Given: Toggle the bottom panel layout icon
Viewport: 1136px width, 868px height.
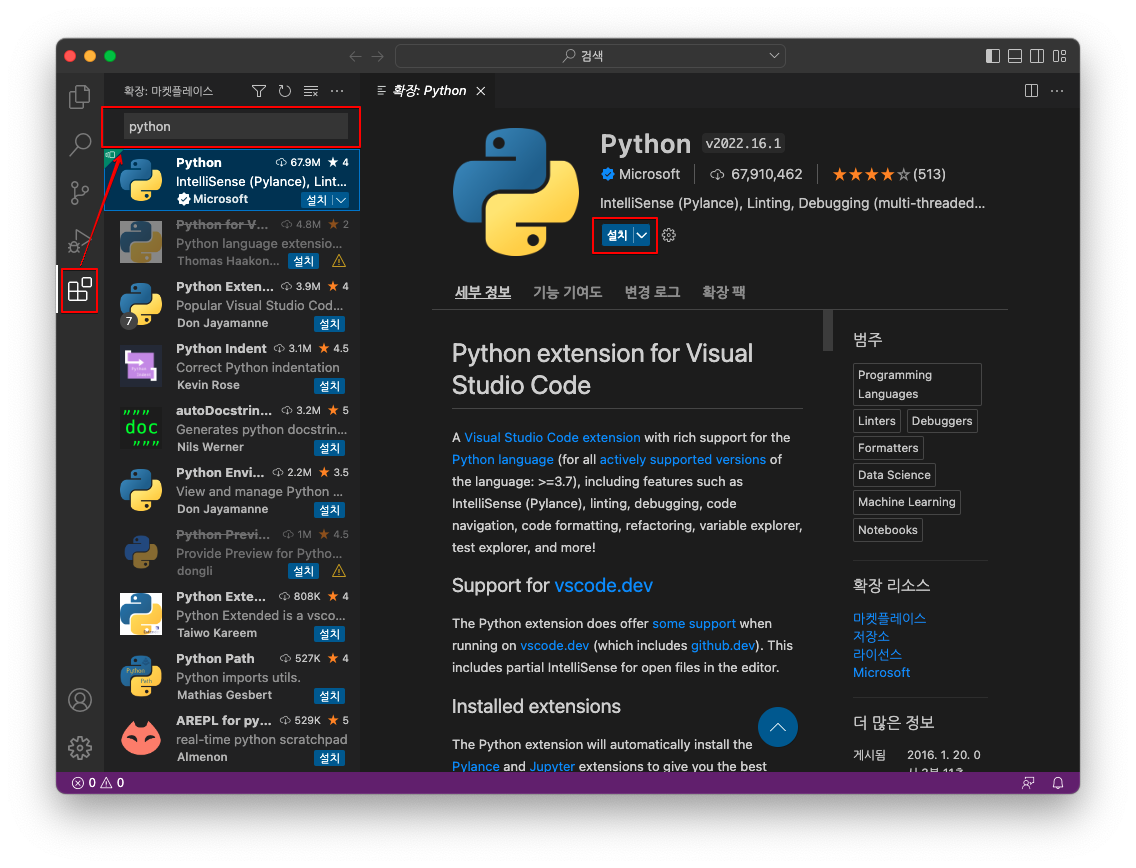Looking at the screenshot, I should (1015, 56).
